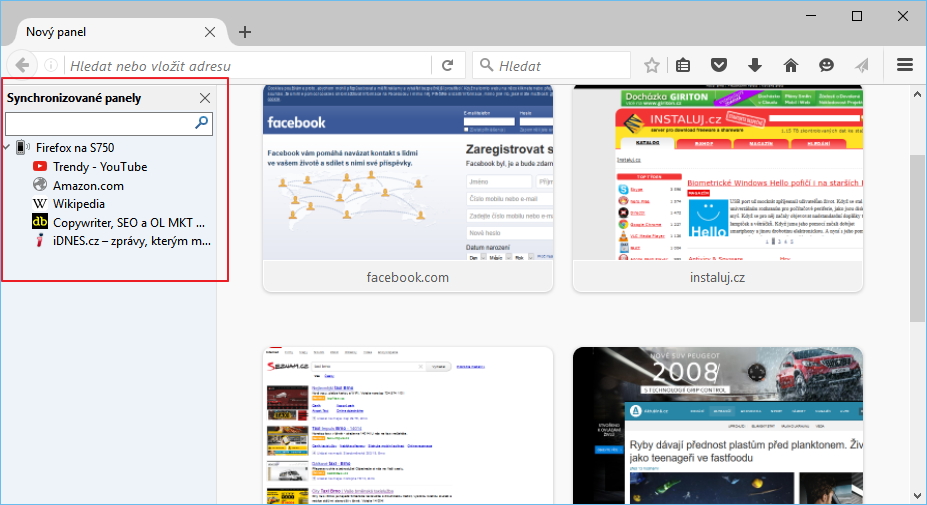Bookmark this page with the star icon

coord(652,65)
